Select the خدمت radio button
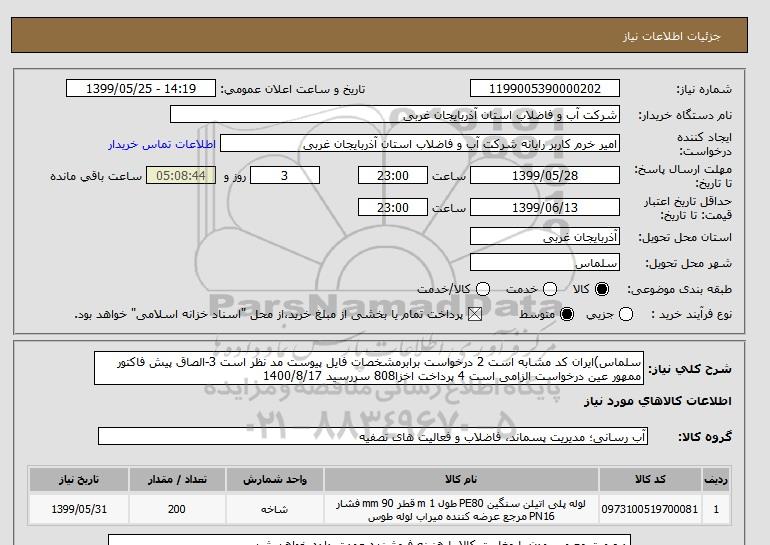This screenshot has height=545, width=770. click(550, 289)
